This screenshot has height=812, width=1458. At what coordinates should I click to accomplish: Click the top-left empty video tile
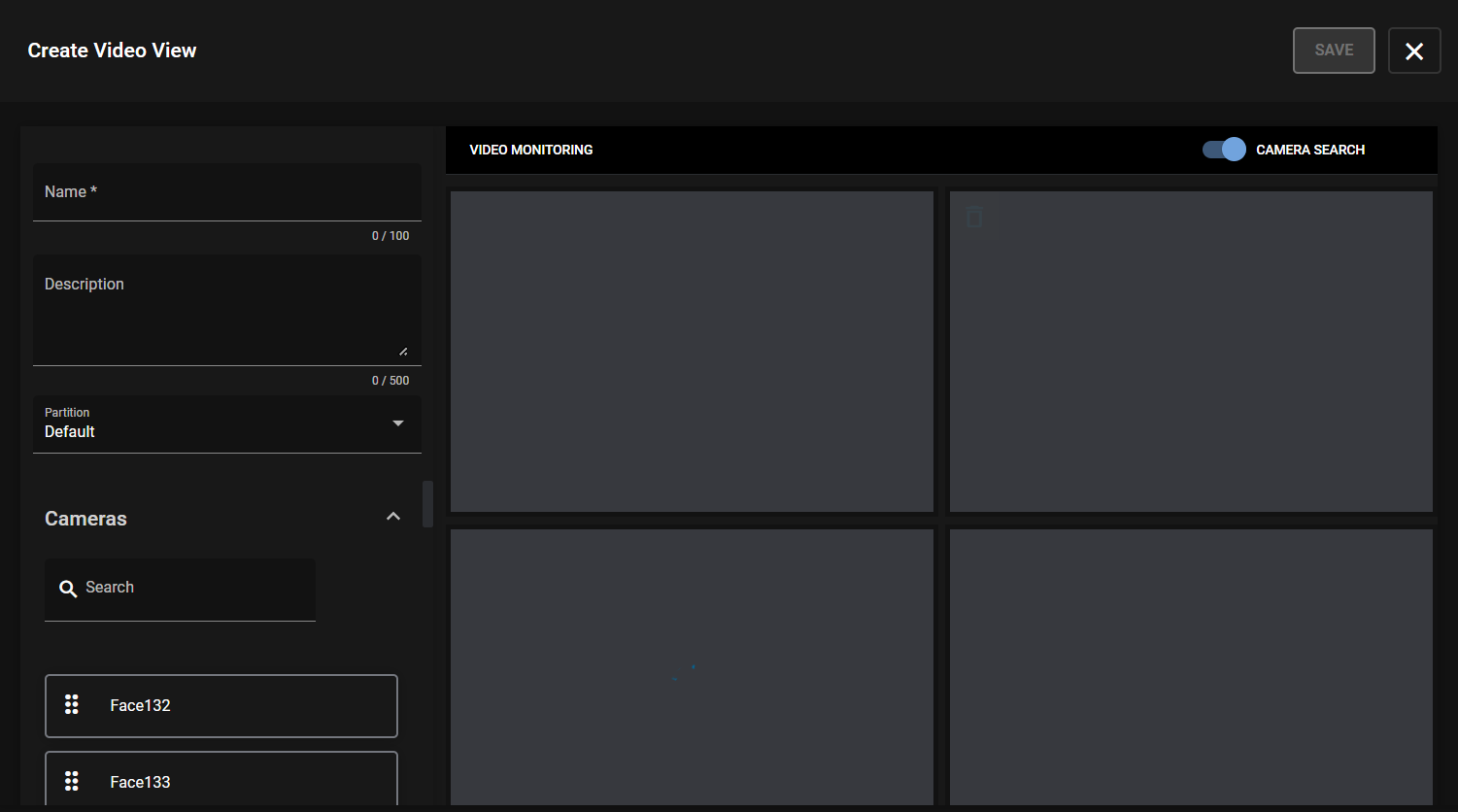691,351
